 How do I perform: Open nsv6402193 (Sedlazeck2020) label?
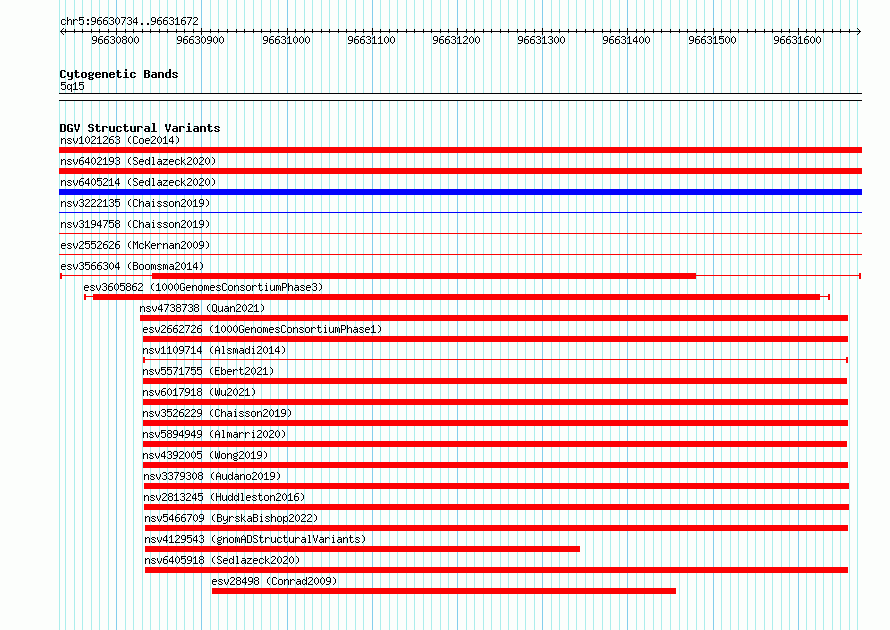(138, 161)
